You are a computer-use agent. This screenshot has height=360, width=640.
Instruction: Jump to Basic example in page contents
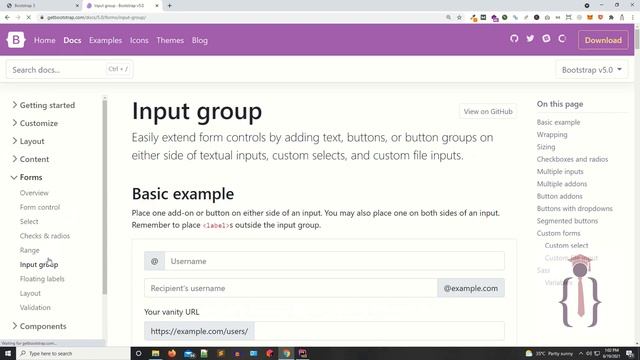click(558, 122)
